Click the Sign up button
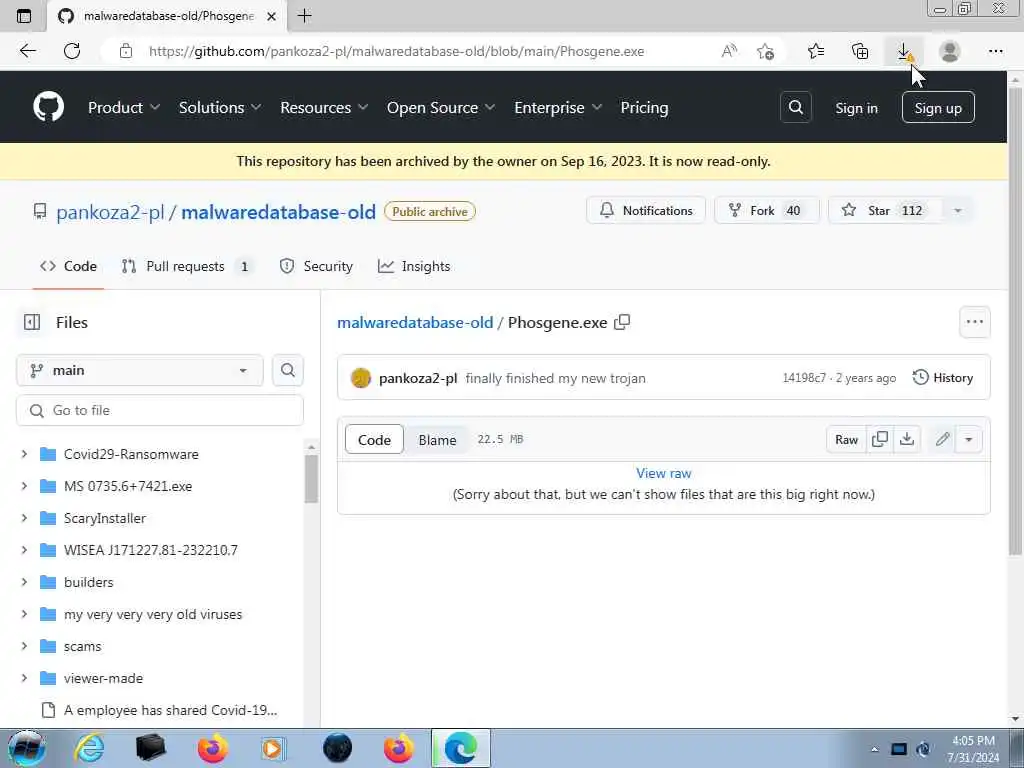Viewport: 1024px width, 768px height. [938, 108]
